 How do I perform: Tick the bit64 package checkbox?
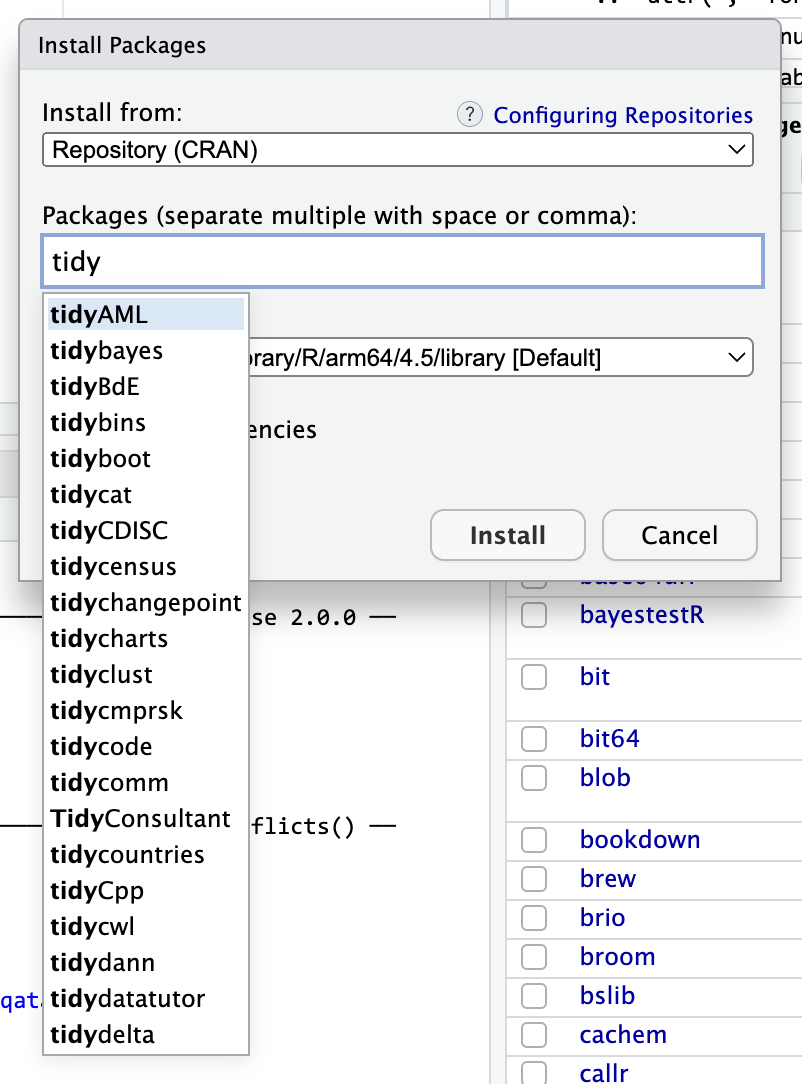pos(534,739)
